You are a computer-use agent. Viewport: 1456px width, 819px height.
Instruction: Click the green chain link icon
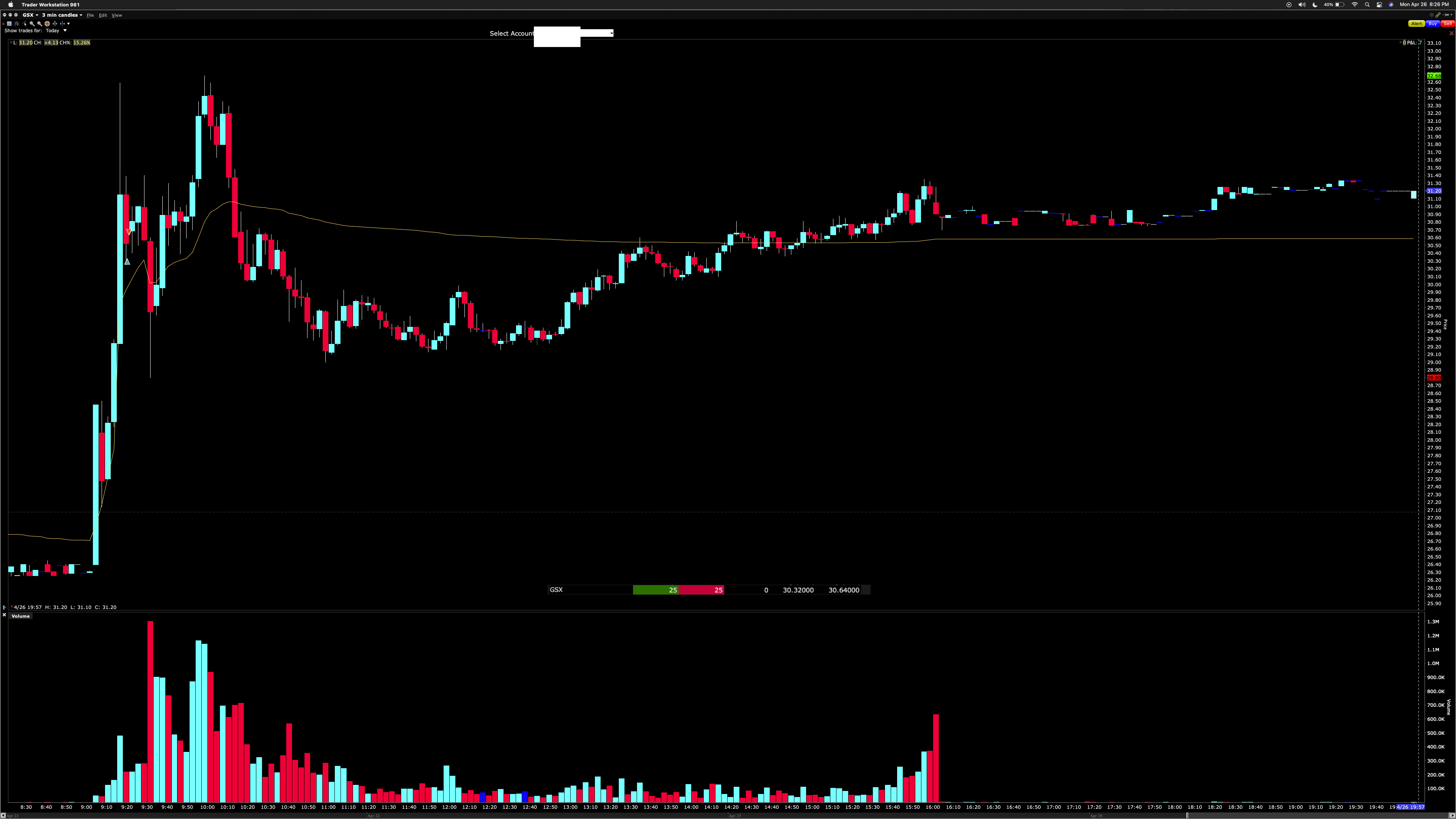point(1438,15)
